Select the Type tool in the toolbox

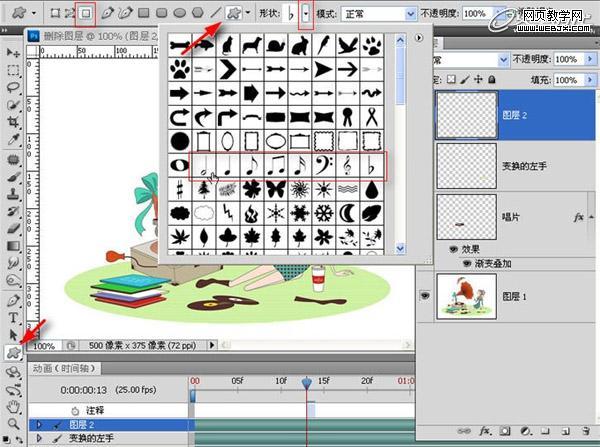pos(14,317)
